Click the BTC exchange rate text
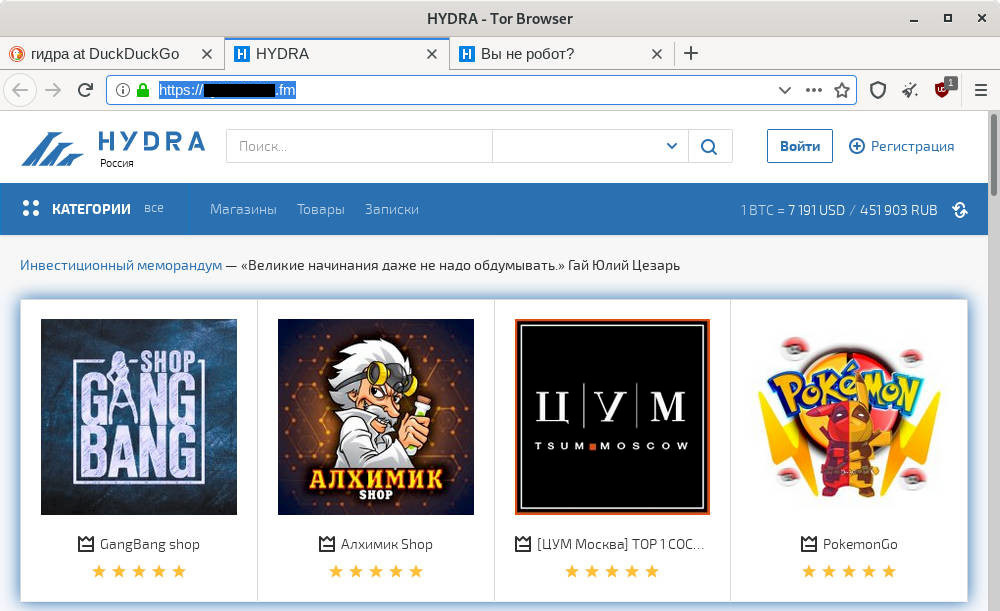Image resolution: width=1000 pixels, height=611 pixels. pos(839,210)
